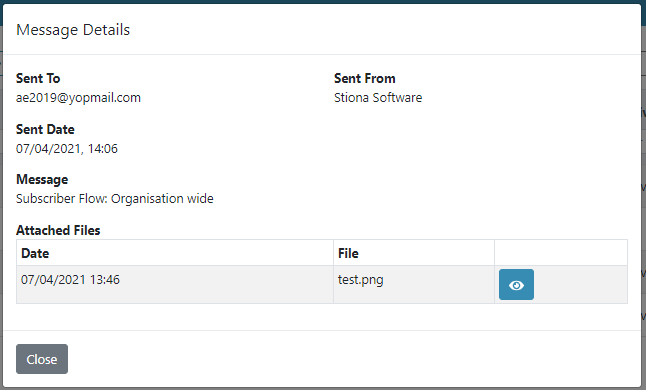View the attached test.png file
This screenshot has height=390, width=646.
point(516,285)
